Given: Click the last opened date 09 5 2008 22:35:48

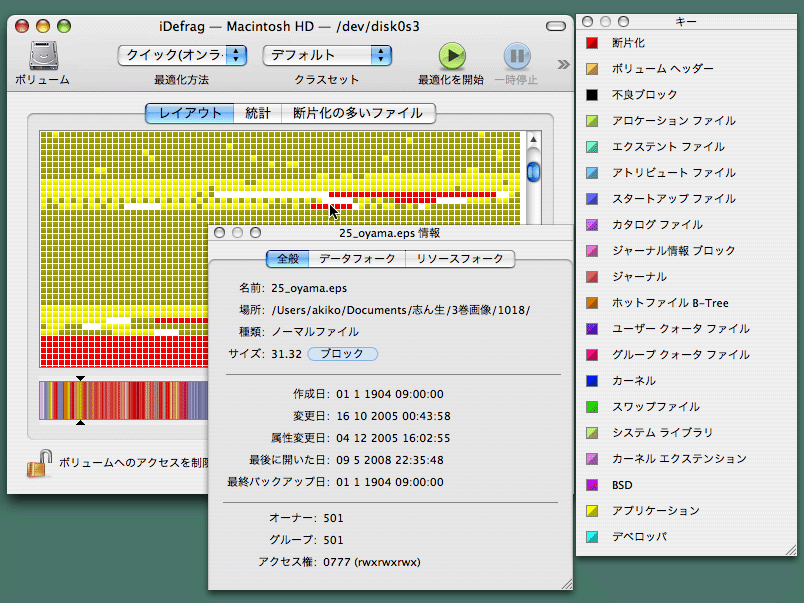Looking at the screenshot, I should tap(390, 460).
